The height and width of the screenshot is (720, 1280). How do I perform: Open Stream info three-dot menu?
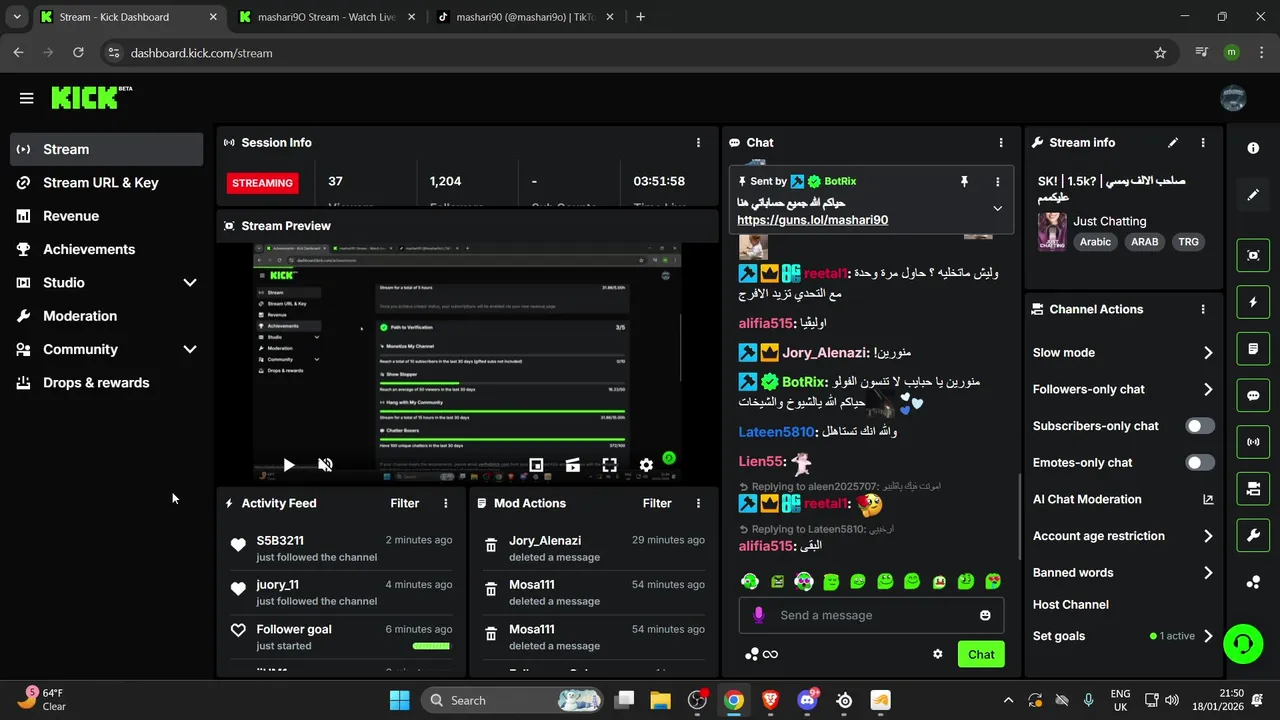coord(1203,143)
